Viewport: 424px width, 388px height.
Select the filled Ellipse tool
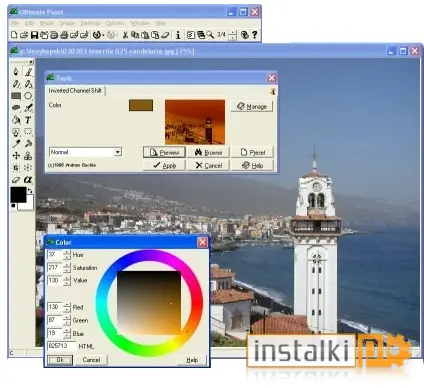tap(16, 108)
